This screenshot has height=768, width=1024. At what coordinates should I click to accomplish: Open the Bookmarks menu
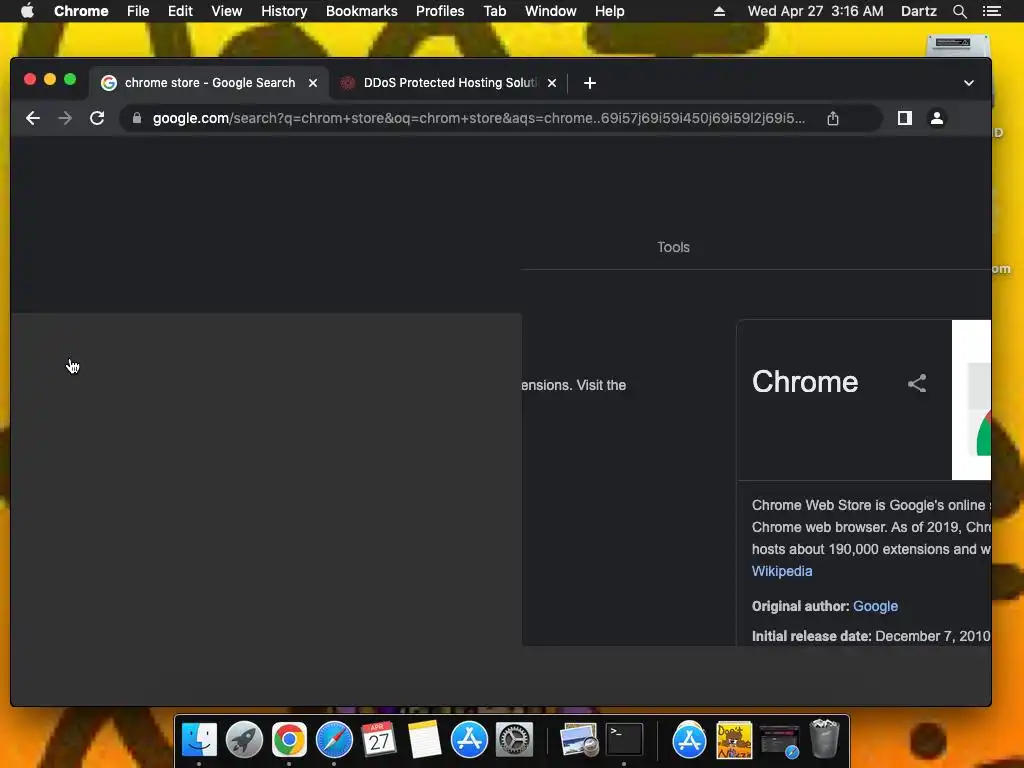(362, 11)
